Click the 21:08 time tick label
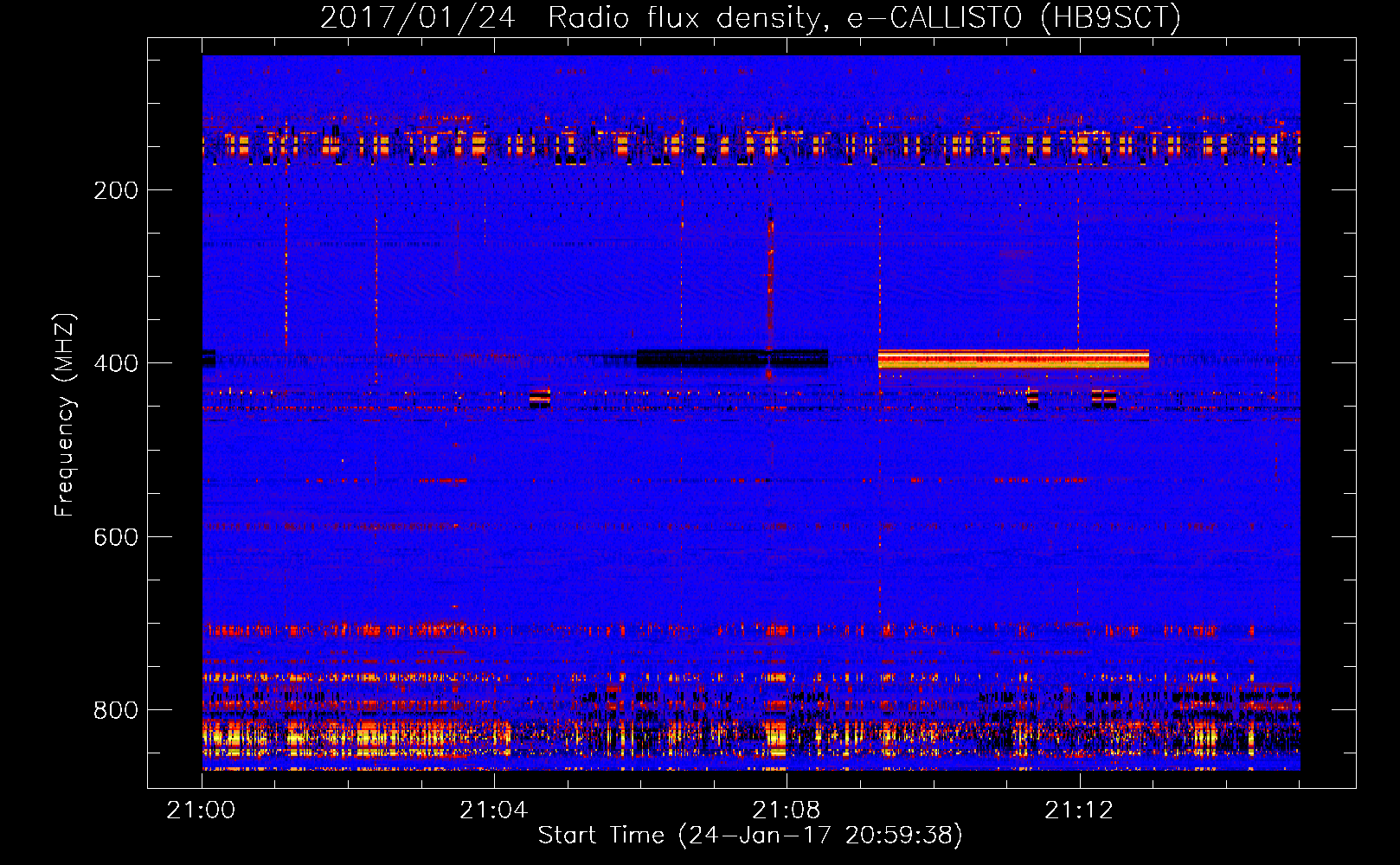The height and width of the screenshot is (865, 1400). click(787, 811)
